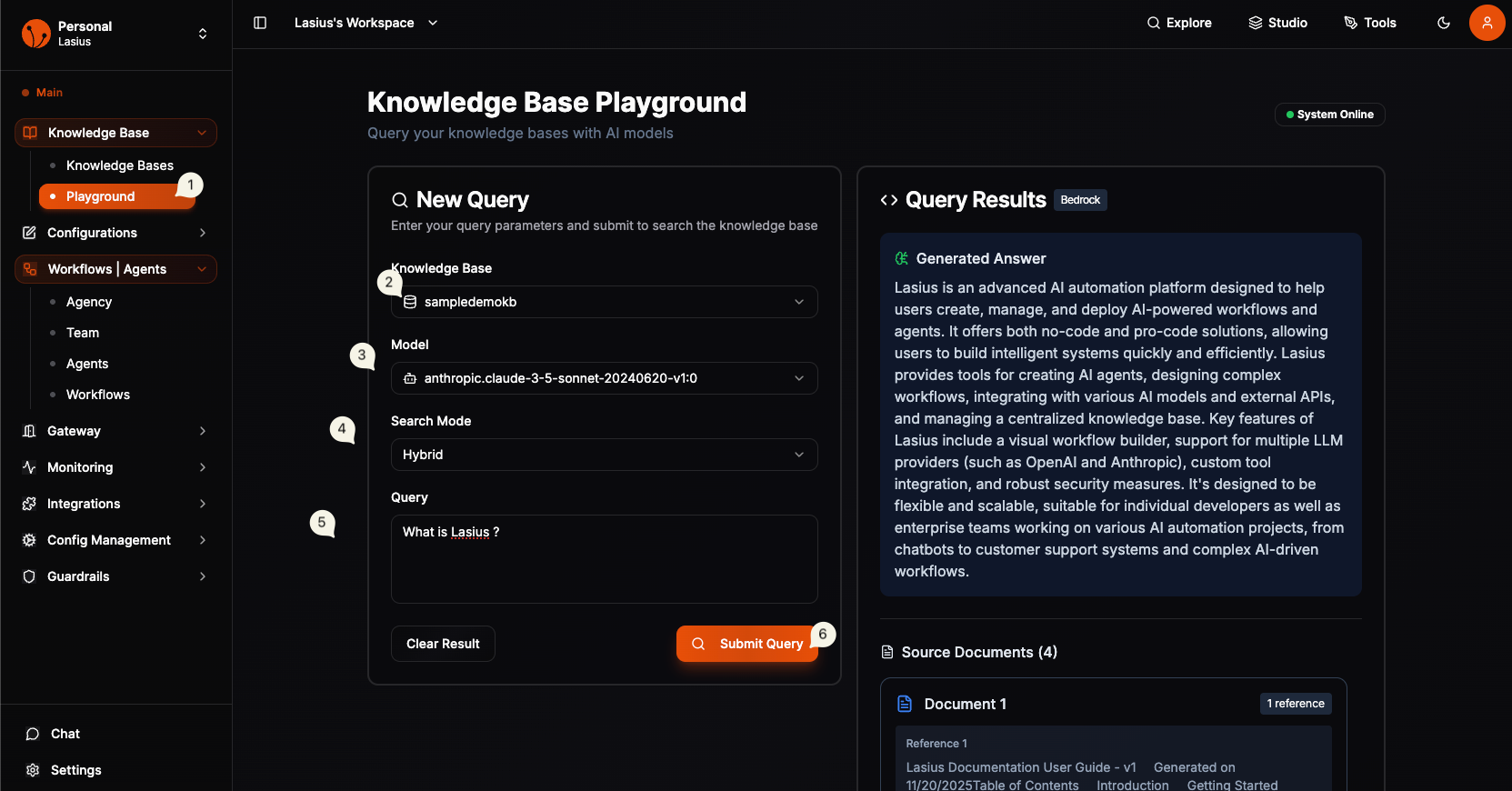The width and height of the screenshot is (1512, 791).
Task: Click the Config Management gear icon
Action: pos(29,540)
